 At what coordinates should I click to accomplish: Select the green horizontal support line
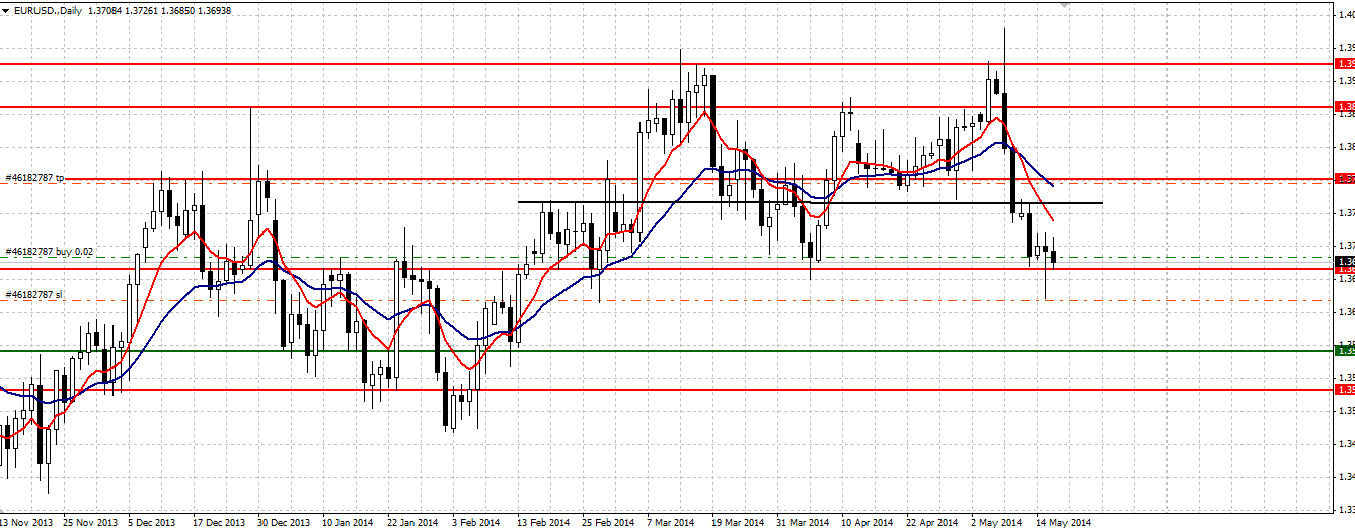tap(667, 350)
